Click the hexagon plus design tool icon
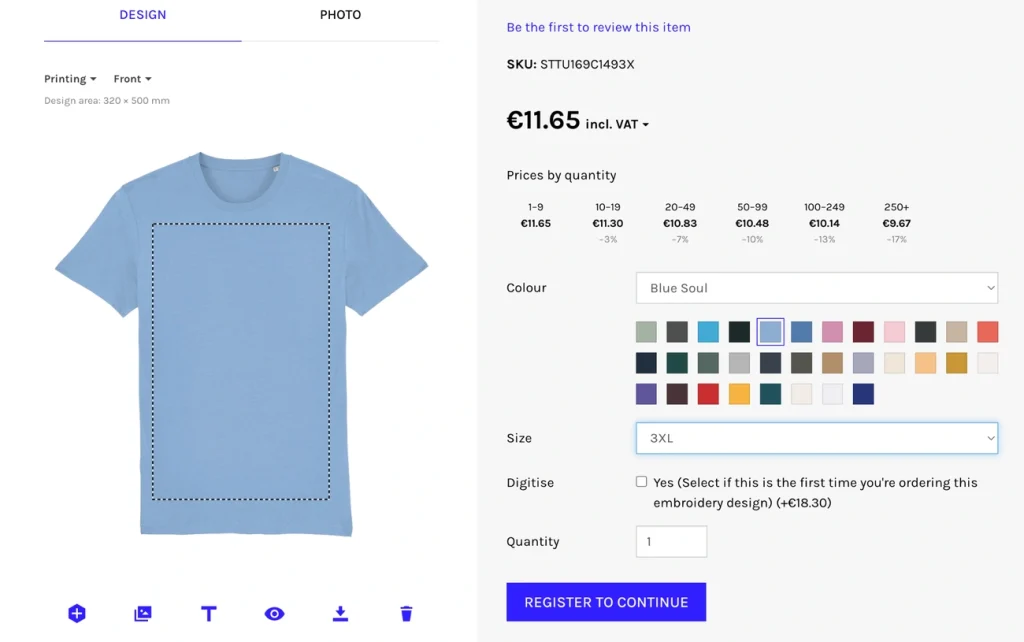This screenshot has width=1024, height=642. tap(77, 613)
